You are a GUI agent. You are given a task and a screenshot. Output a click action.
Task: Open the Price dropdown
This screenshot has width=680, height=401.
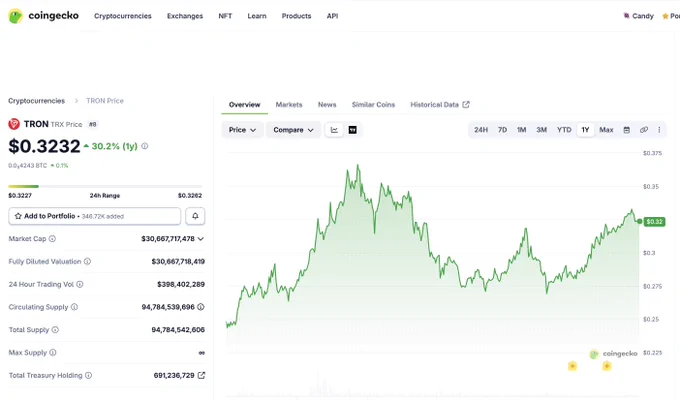point(242,130)
